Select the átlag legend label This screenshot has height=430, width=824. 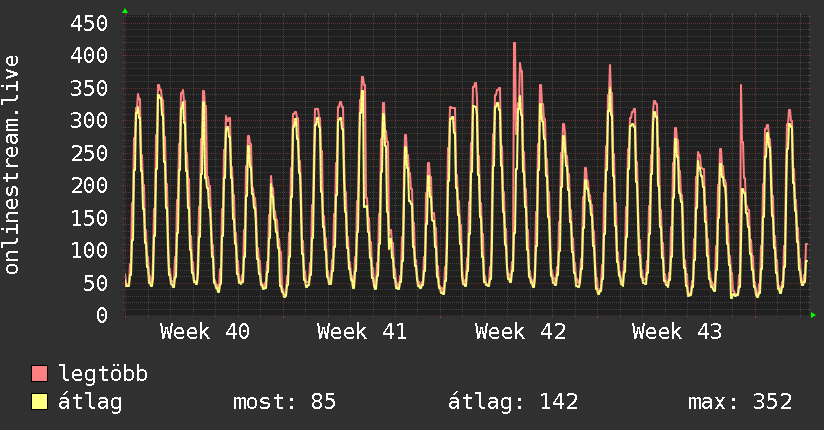(90, 402)
